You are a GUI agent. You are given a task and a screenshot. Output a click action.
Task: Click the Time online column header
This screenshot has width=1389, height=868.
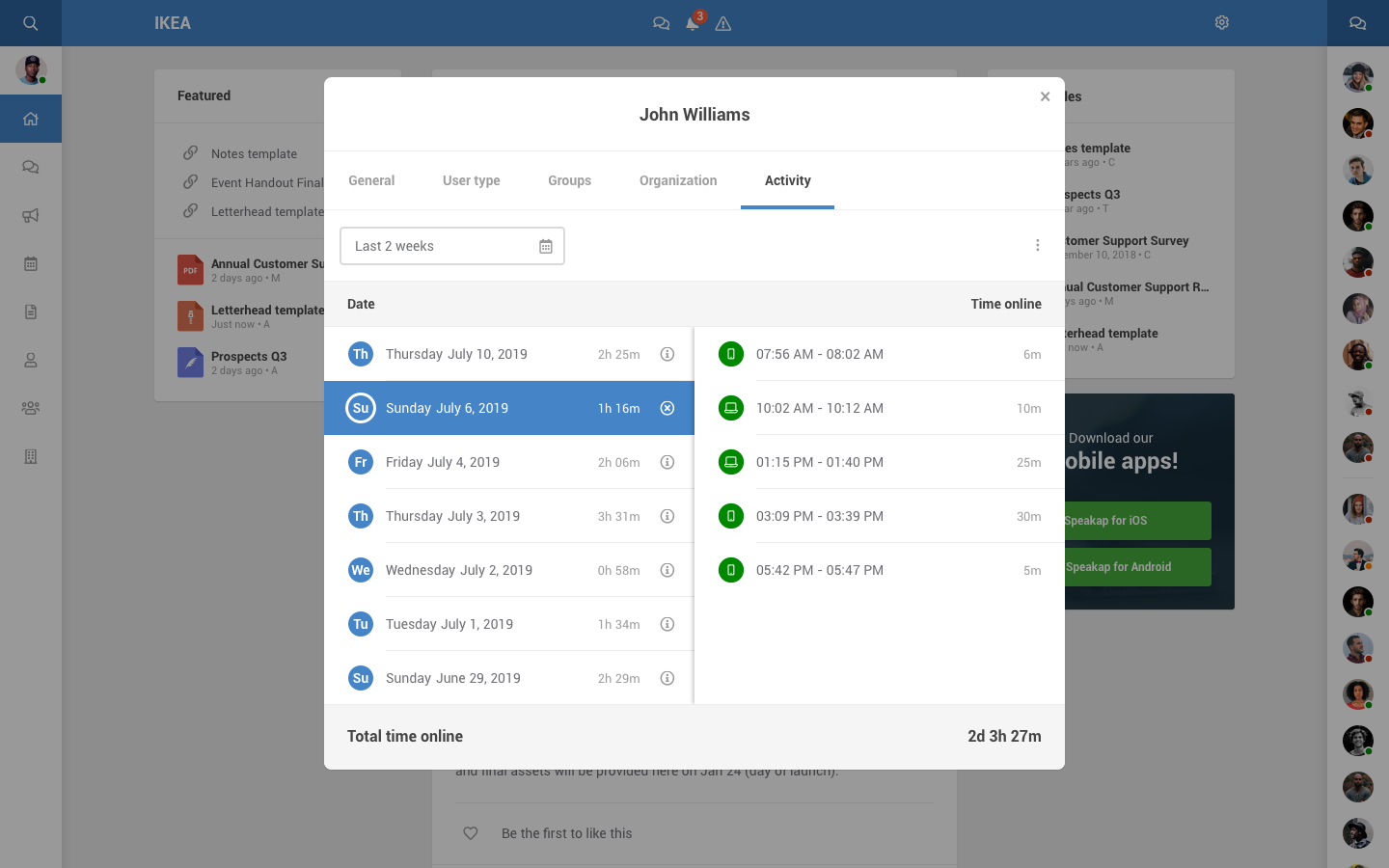(x=1006, y=304)
